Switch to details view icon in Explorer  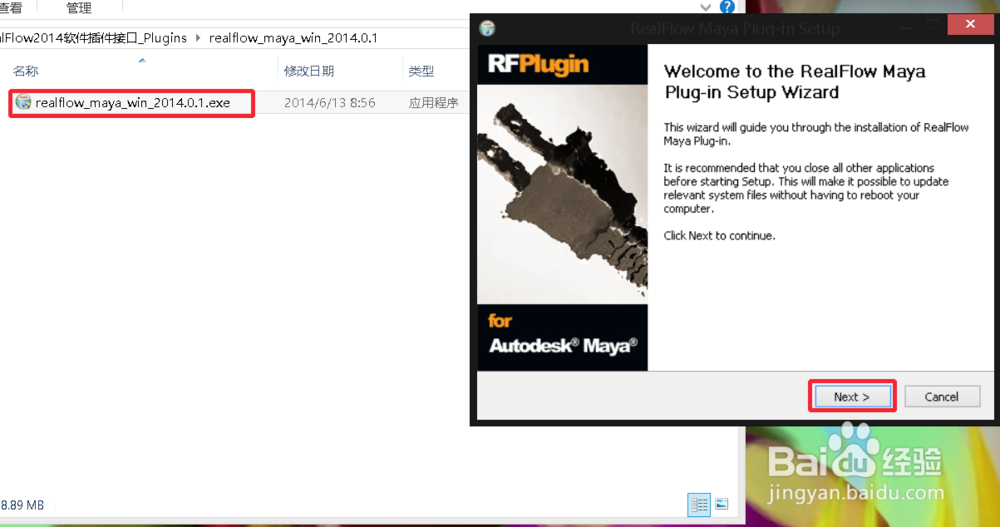pos(698,505)
